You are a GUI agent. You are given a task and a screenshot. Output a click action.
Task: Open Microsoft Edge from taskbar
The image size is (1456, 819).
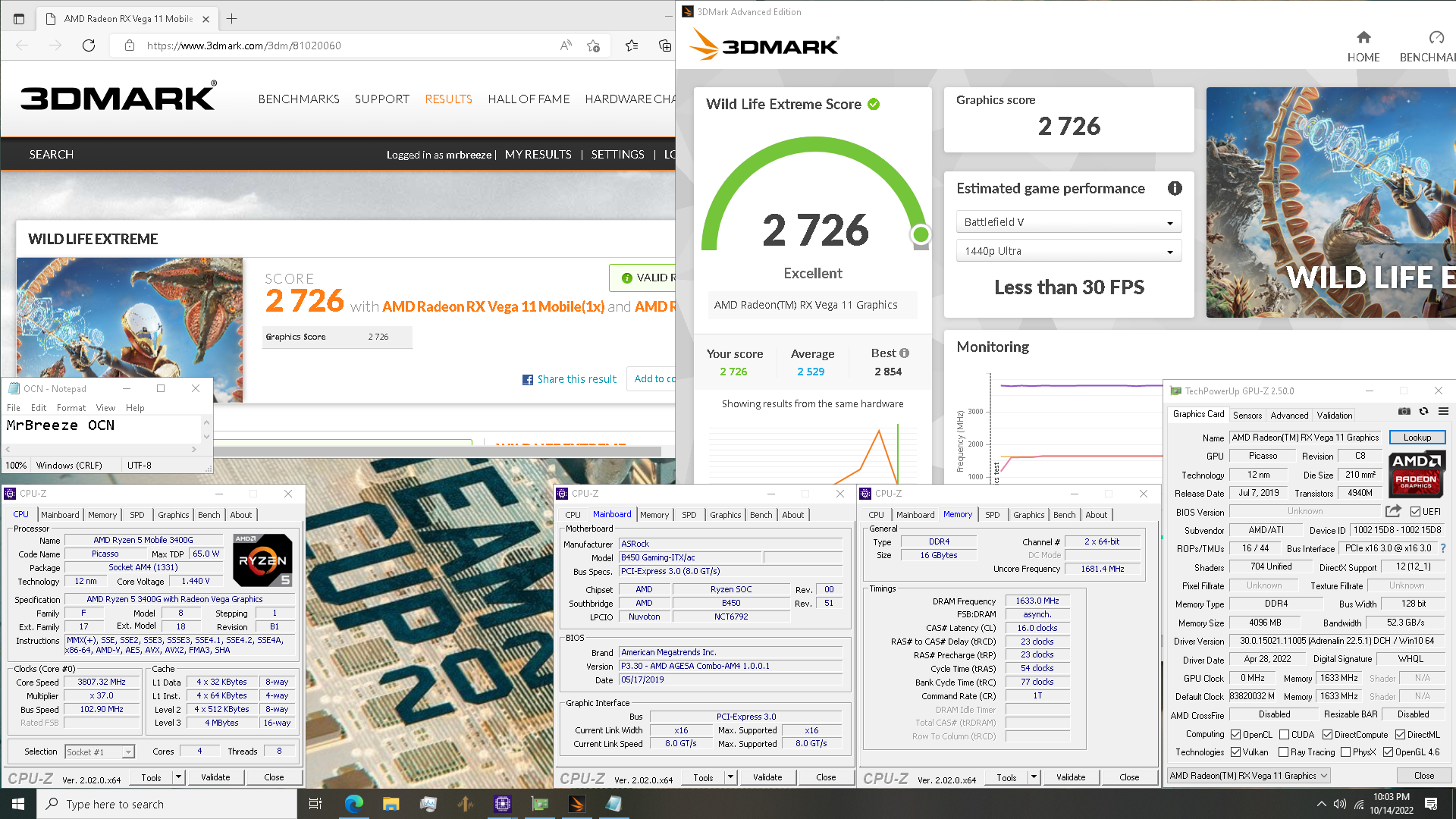click(353, 804)
